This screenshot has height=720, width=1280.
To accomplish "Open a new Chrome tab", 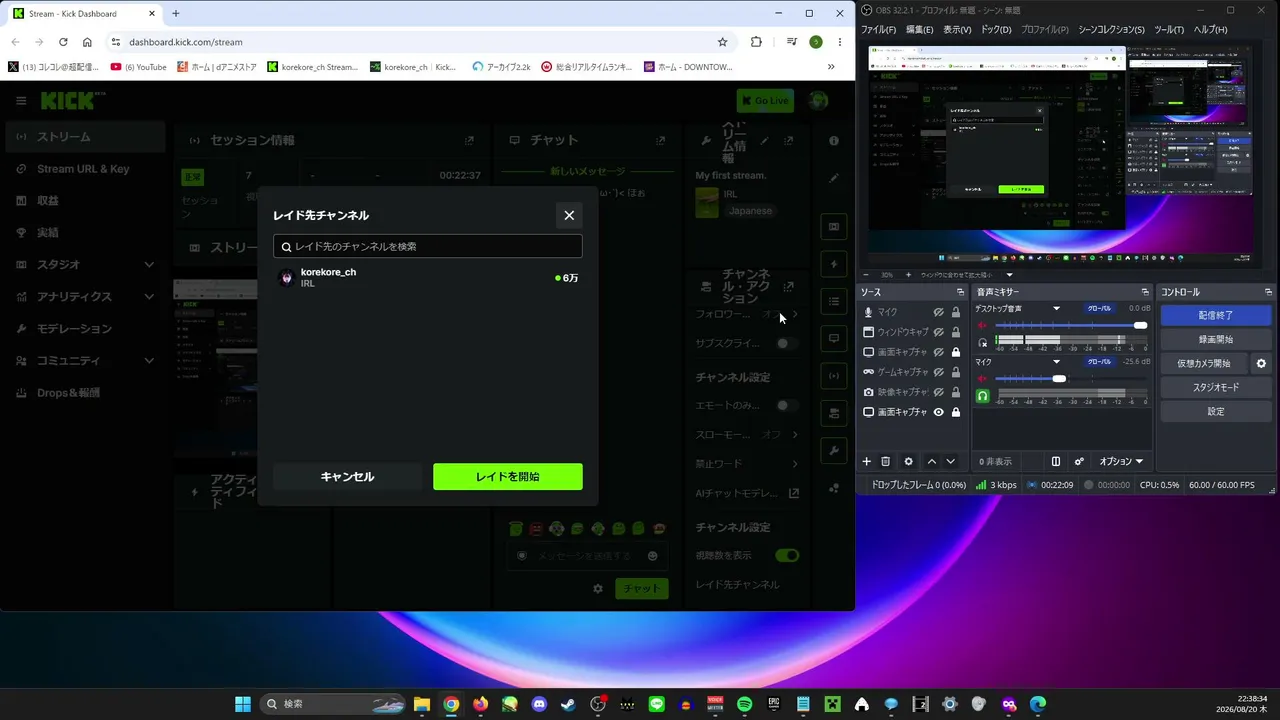I will (x=175, y=14).
